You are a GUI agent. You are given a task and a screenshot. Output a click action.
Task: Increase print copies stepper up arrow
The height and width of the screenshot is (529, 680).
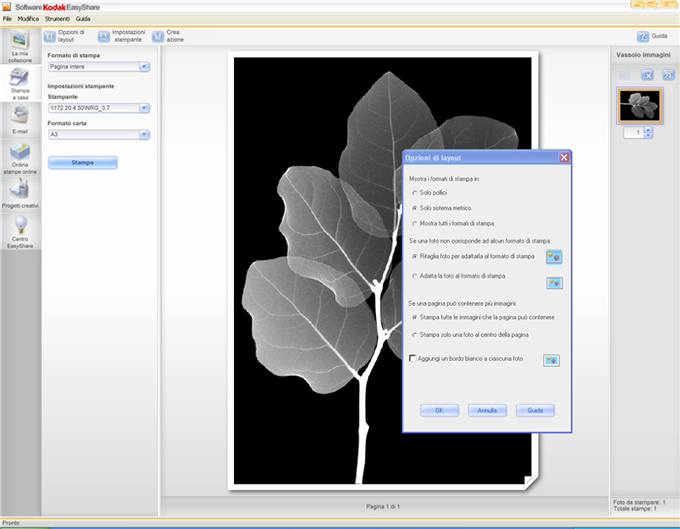click(648, 130)
